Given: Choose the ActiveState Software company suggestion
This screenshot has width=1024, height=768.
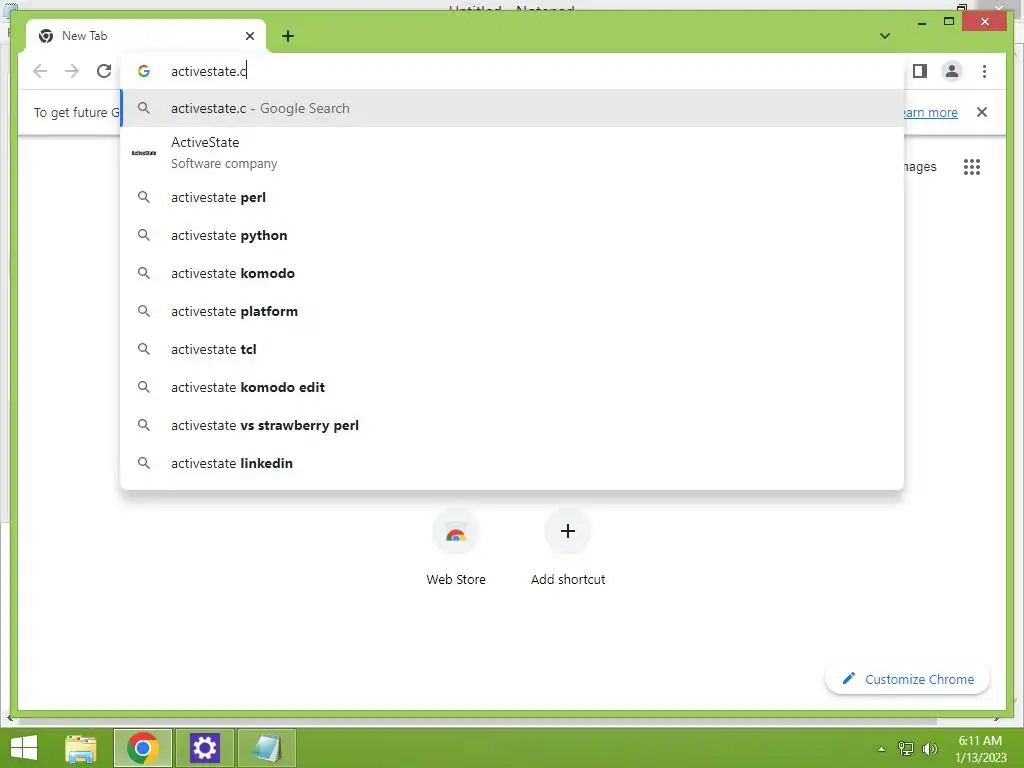Looking at the screenshot, I should (513, 153).
